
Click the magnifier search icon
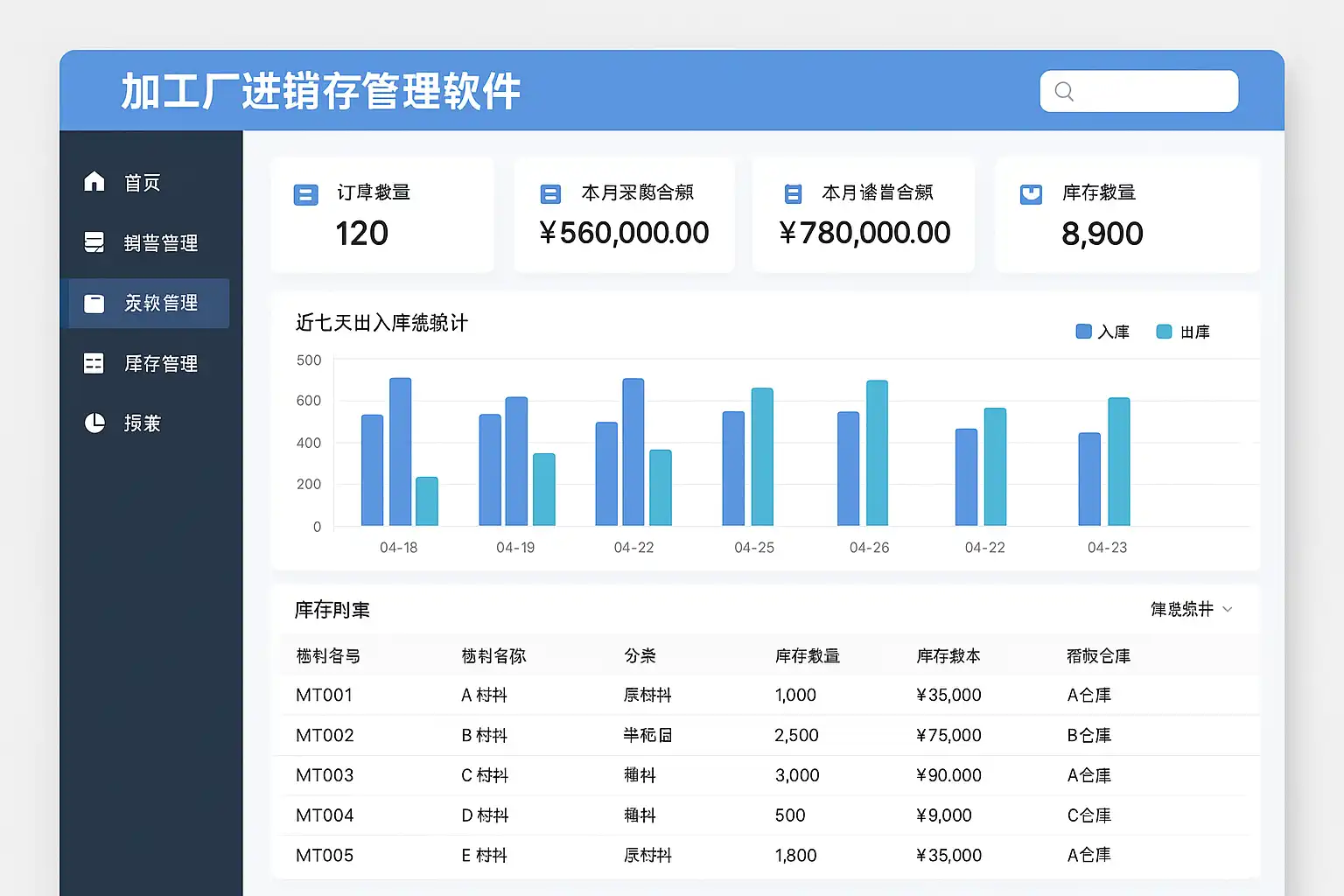1064,92
